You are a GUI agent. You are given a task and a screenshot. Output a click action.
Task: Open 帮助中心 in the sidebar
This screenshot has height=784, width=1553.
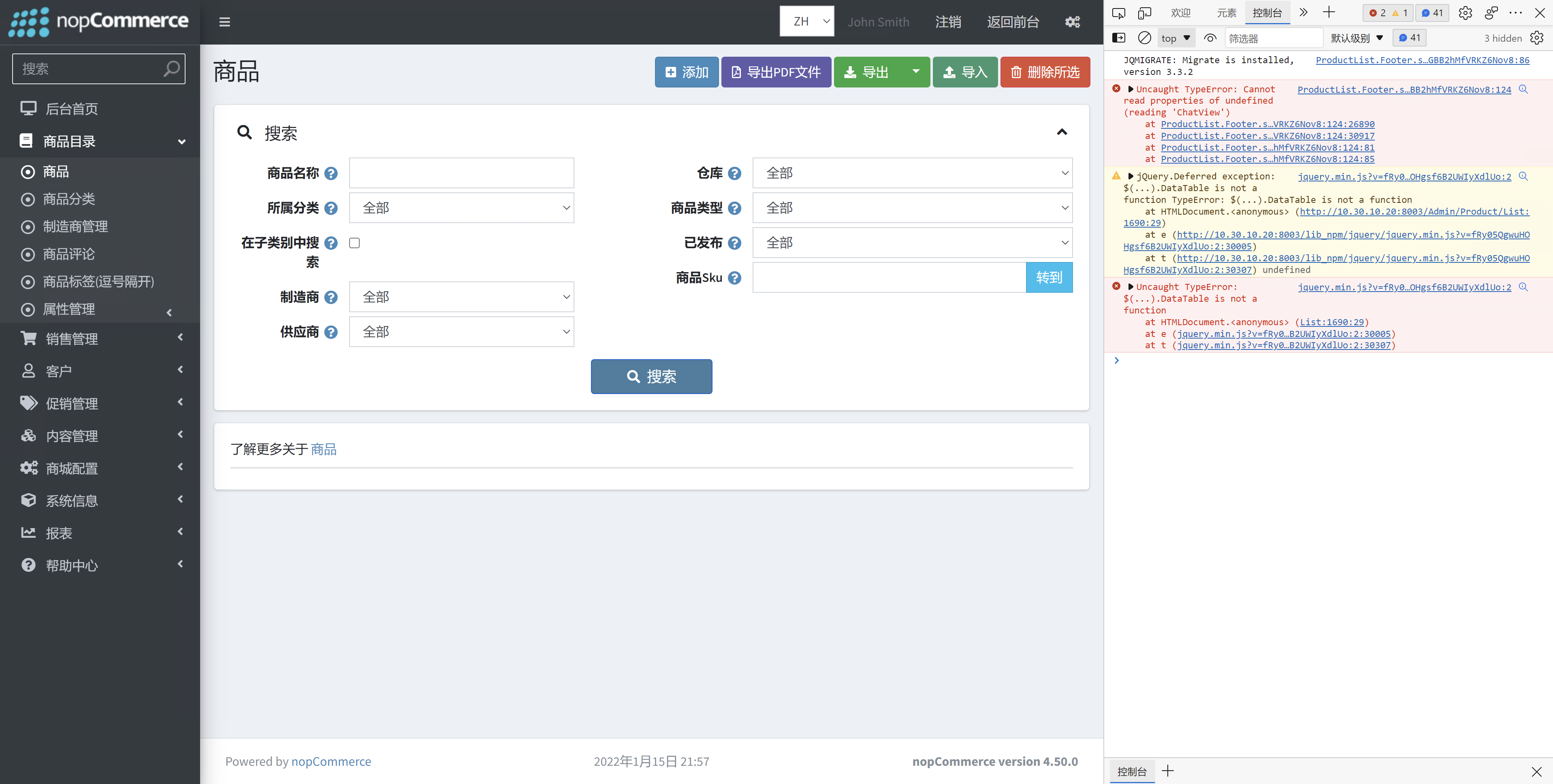[72, 565]
